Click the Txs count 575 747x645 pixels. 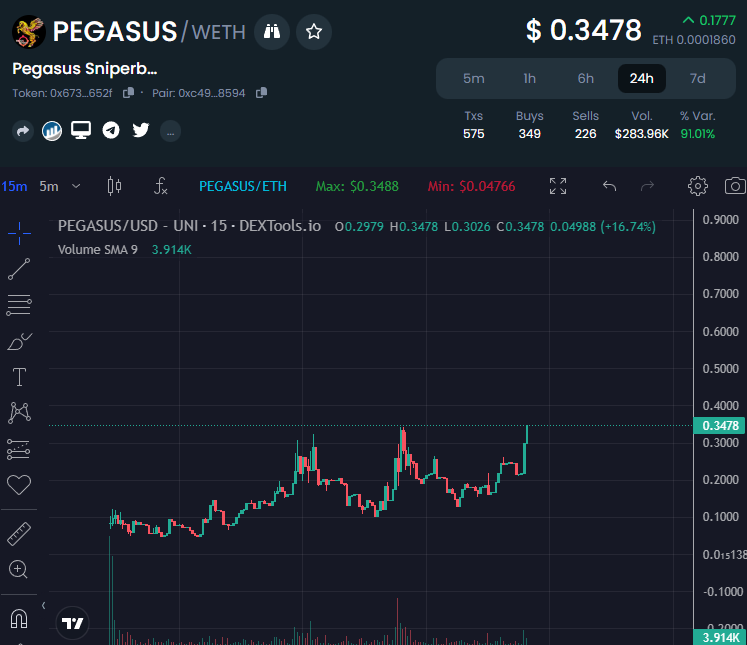(x=474, y=134)
